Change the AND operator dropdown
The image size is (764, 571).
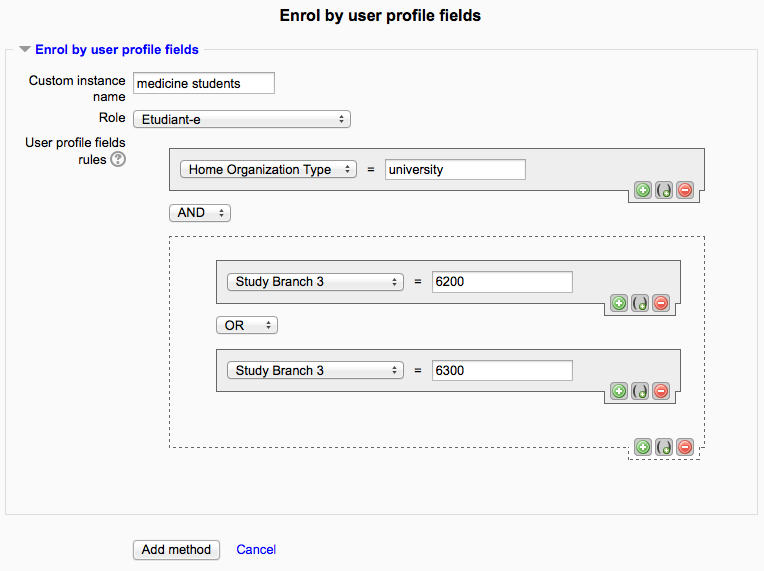click(200, 213)
